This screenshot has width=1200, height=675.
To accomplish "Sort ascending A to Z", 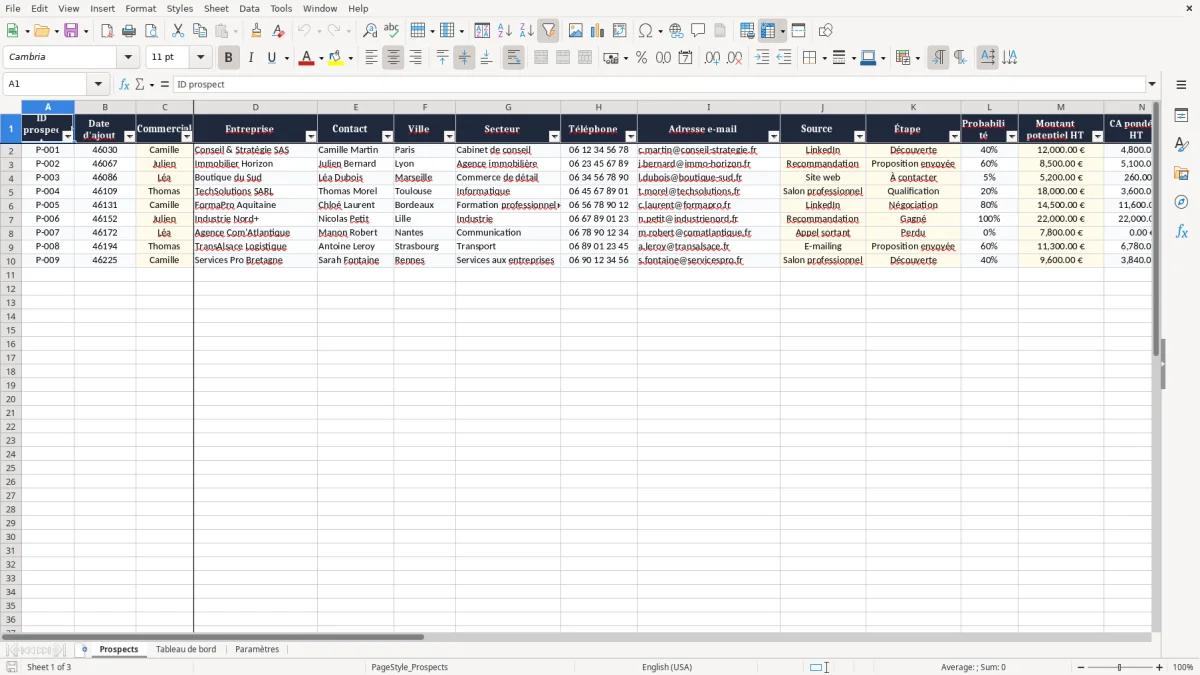I will 504,31.
